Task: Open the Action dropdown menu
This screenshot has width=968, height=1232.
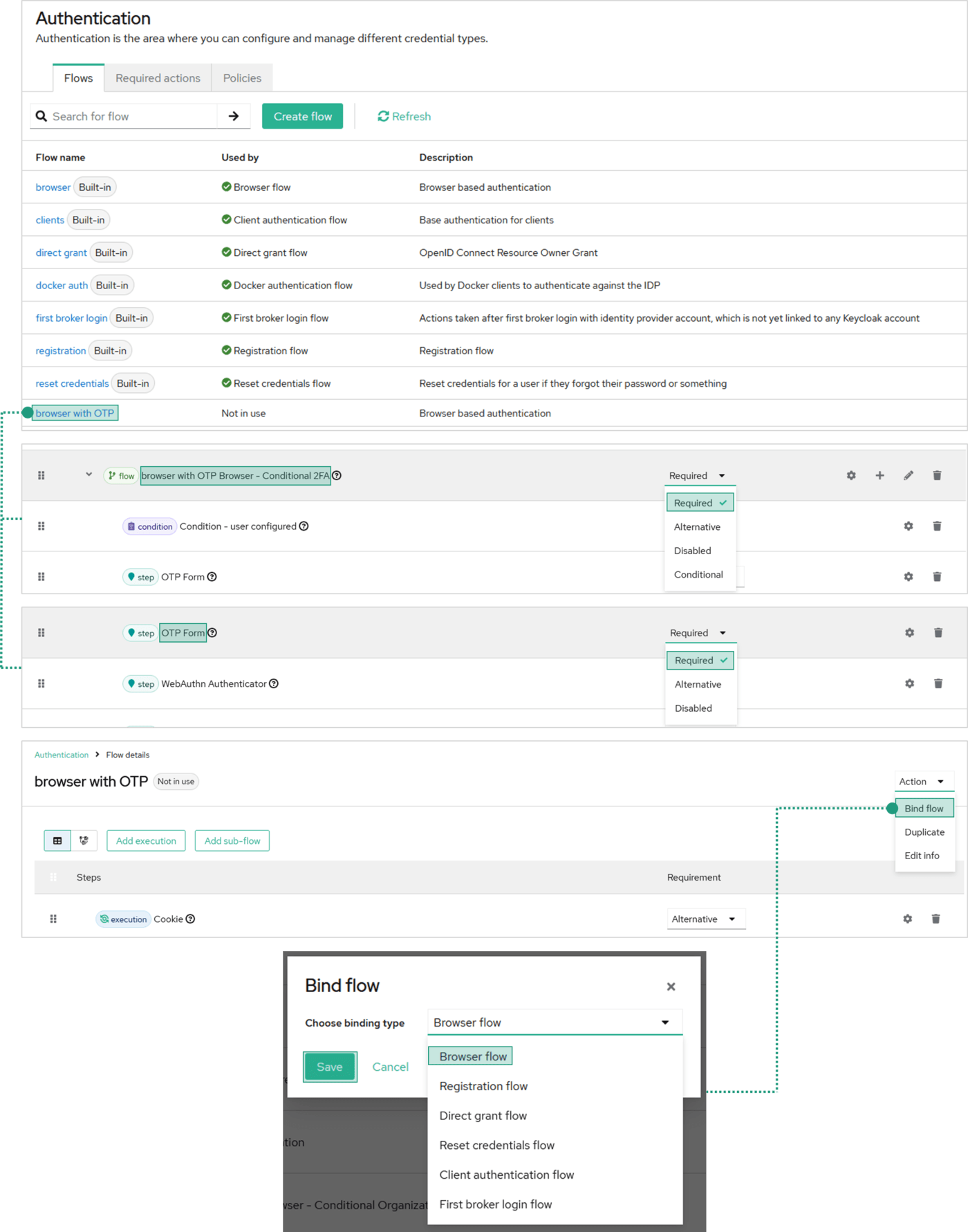Action: coord(923,781)
